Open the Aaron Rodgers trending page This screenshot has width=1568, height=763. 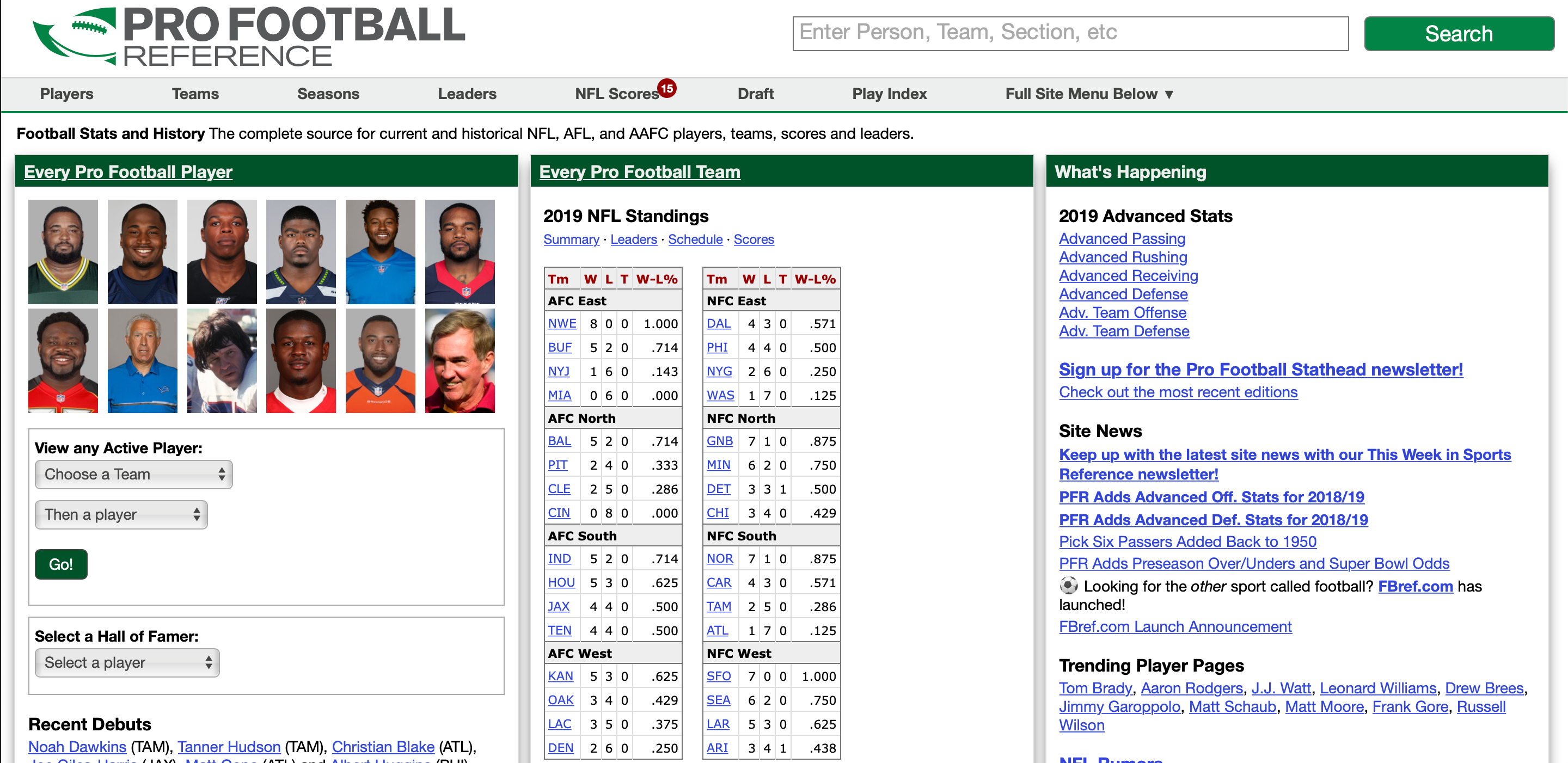(1191, 688)
